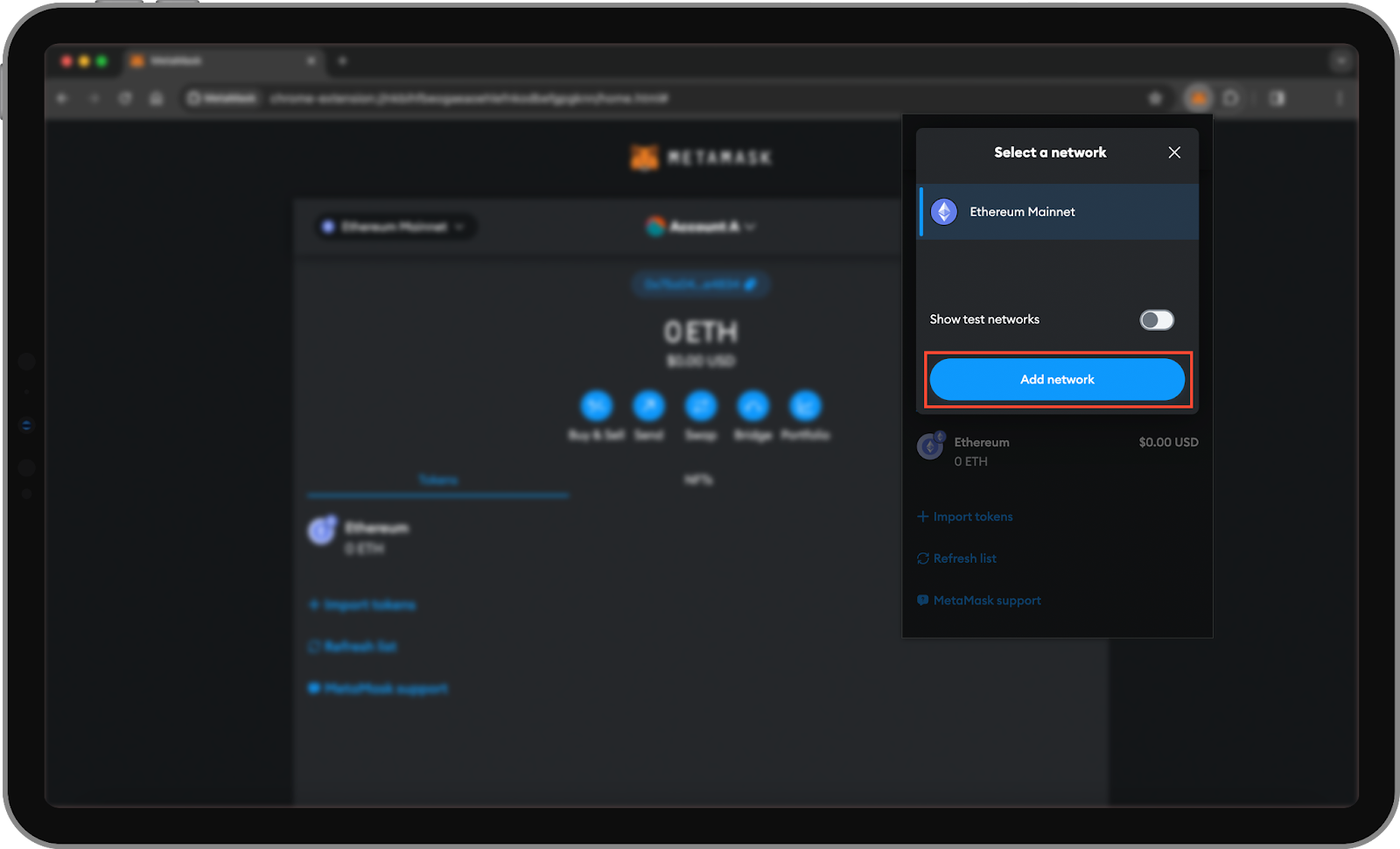Open a new browser tab with plus

coord(342,60)
